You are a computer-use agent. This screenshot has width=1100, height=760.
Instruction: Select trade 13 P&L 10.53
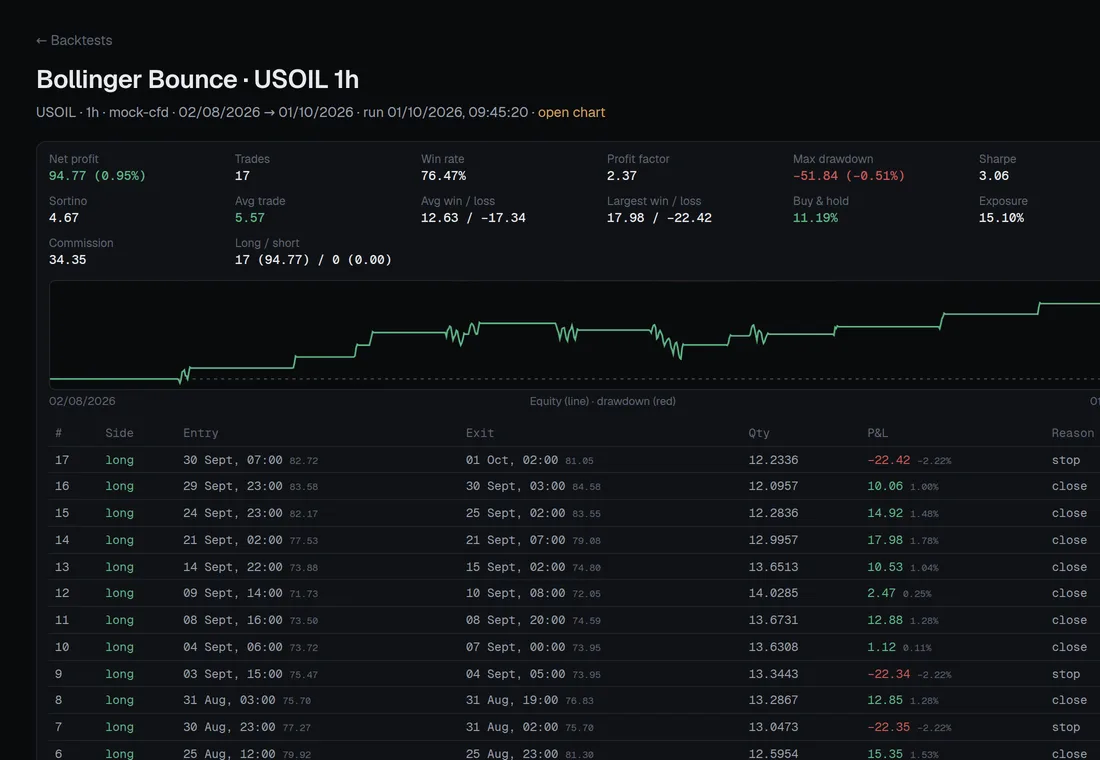(885, 566)
